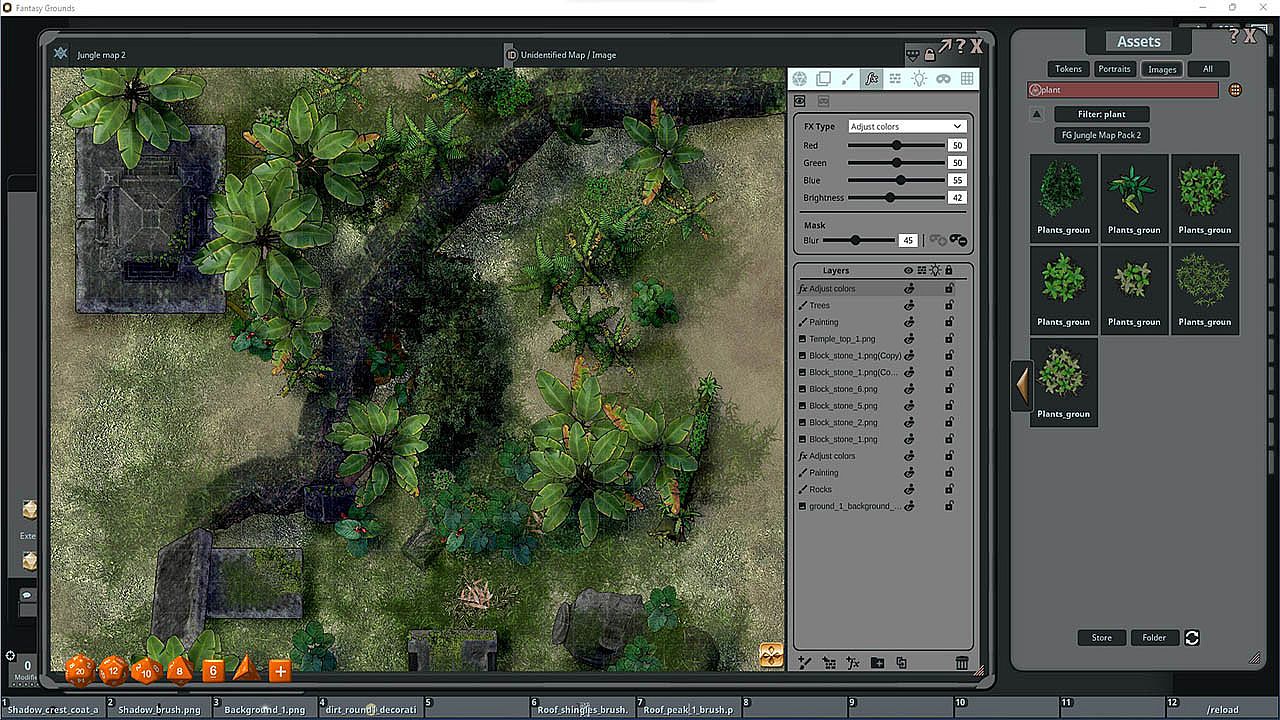Image resolution: width=1280 pixels, height=720 pixels.
Task: Unlock the Temple_top_1.png layer
Action: (x=949, y=339)
